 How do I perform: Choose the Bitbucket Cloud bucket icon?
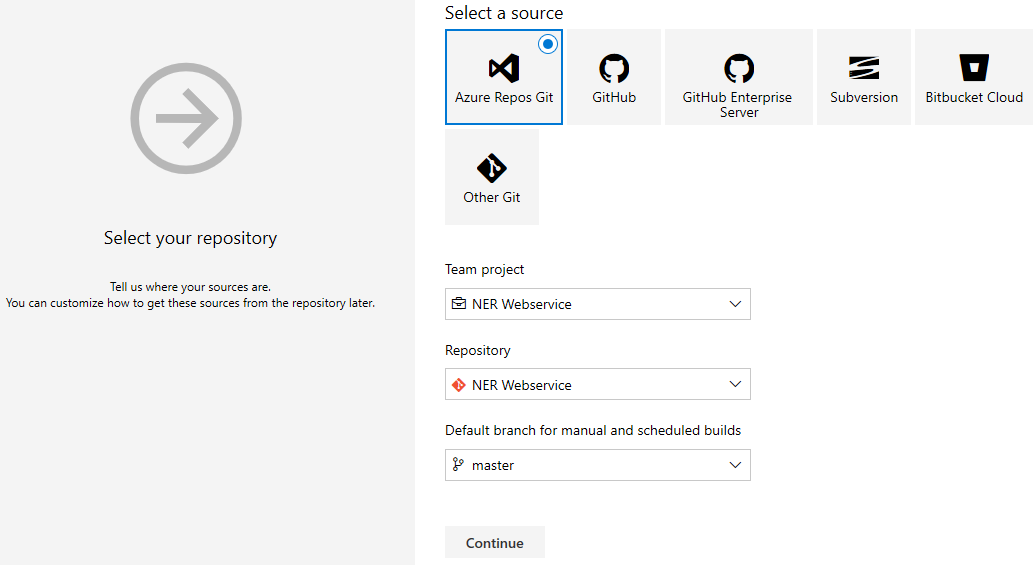[974, 68]
